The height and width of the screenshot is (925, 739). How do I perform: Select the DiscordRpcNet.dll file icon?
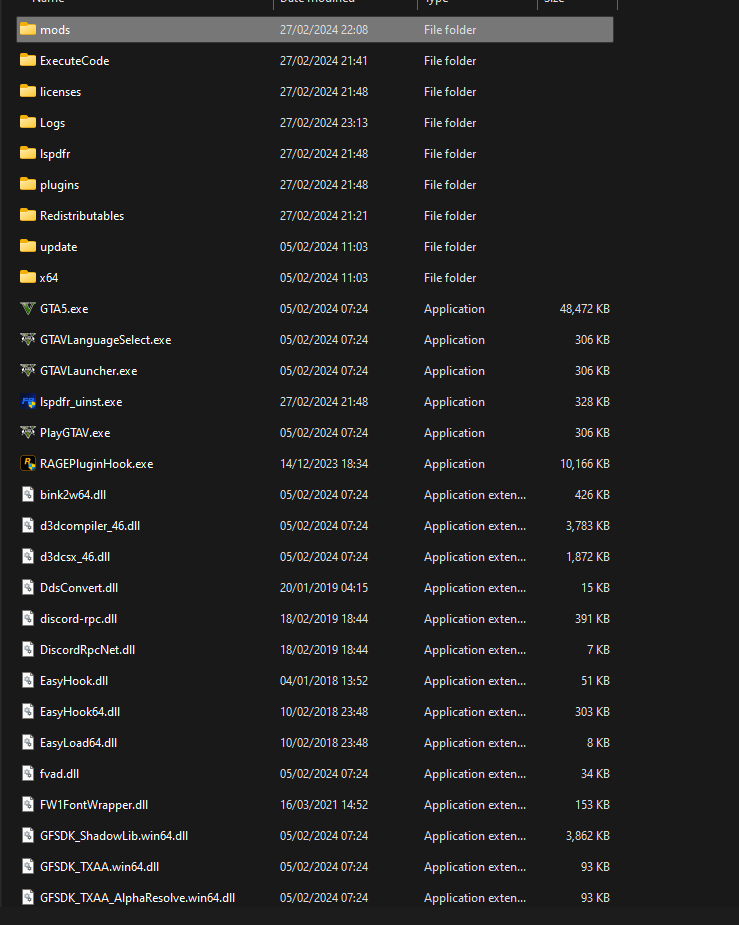[x=28, y=650]
